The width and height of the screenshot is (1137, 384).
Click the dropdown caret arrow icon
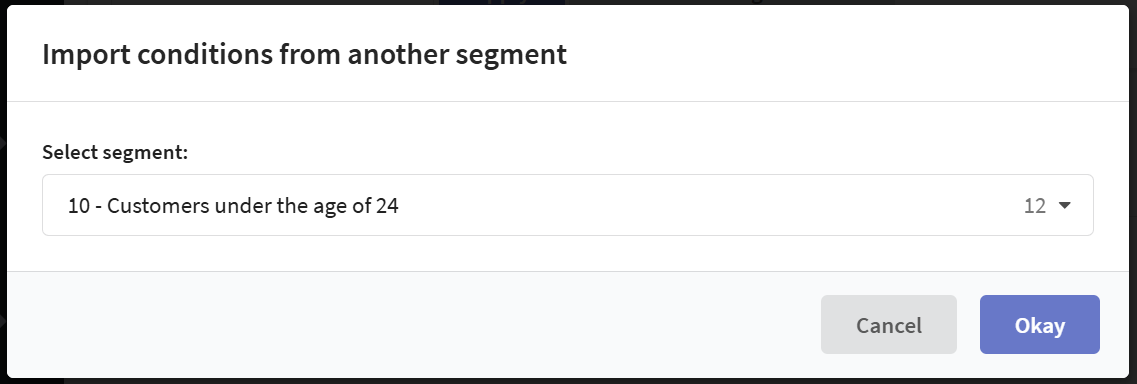pos(1064,206)
